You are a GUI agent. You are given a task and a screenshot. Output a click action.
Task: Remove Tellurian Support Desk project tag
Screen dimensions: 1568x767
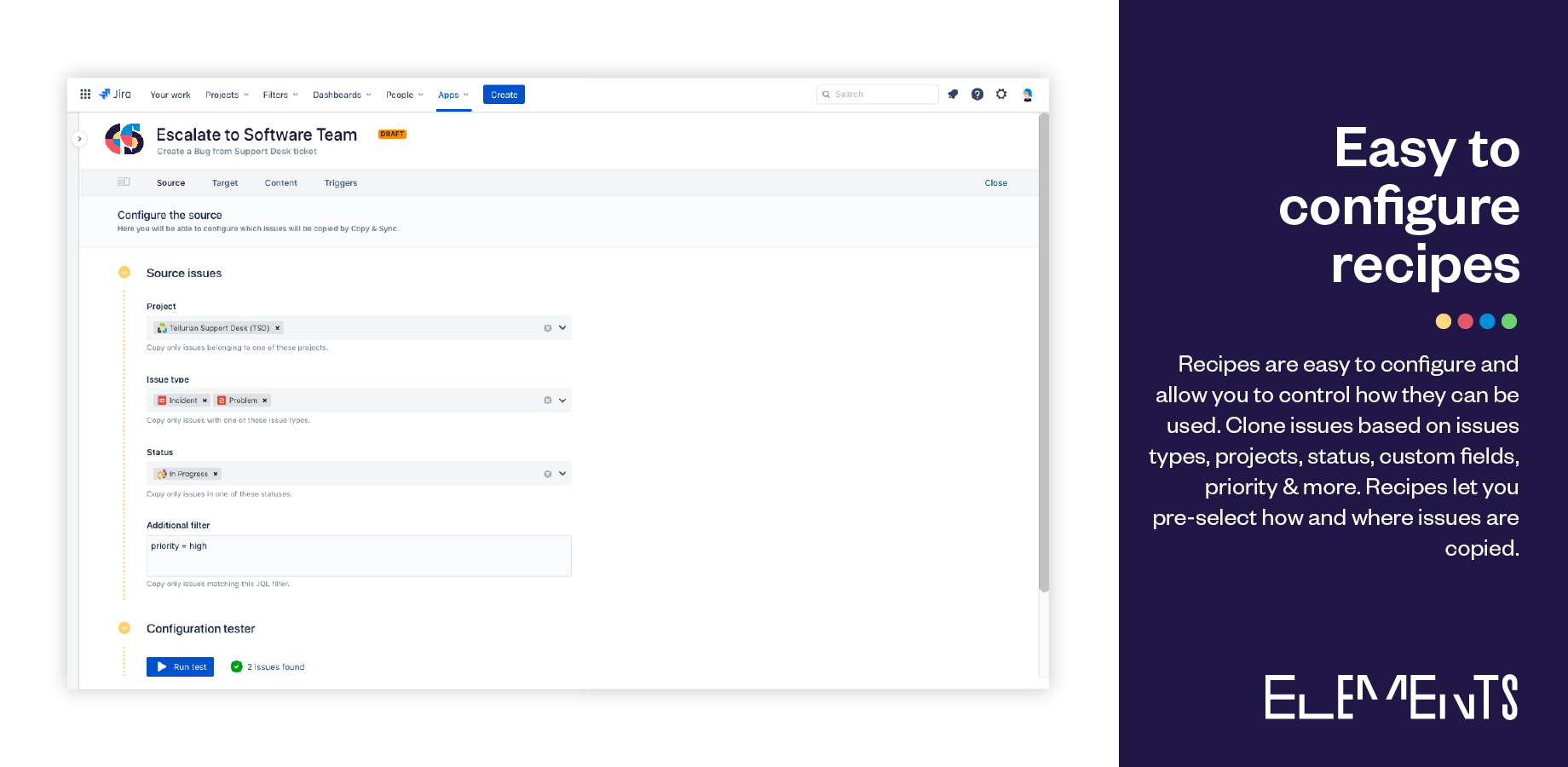277,328
